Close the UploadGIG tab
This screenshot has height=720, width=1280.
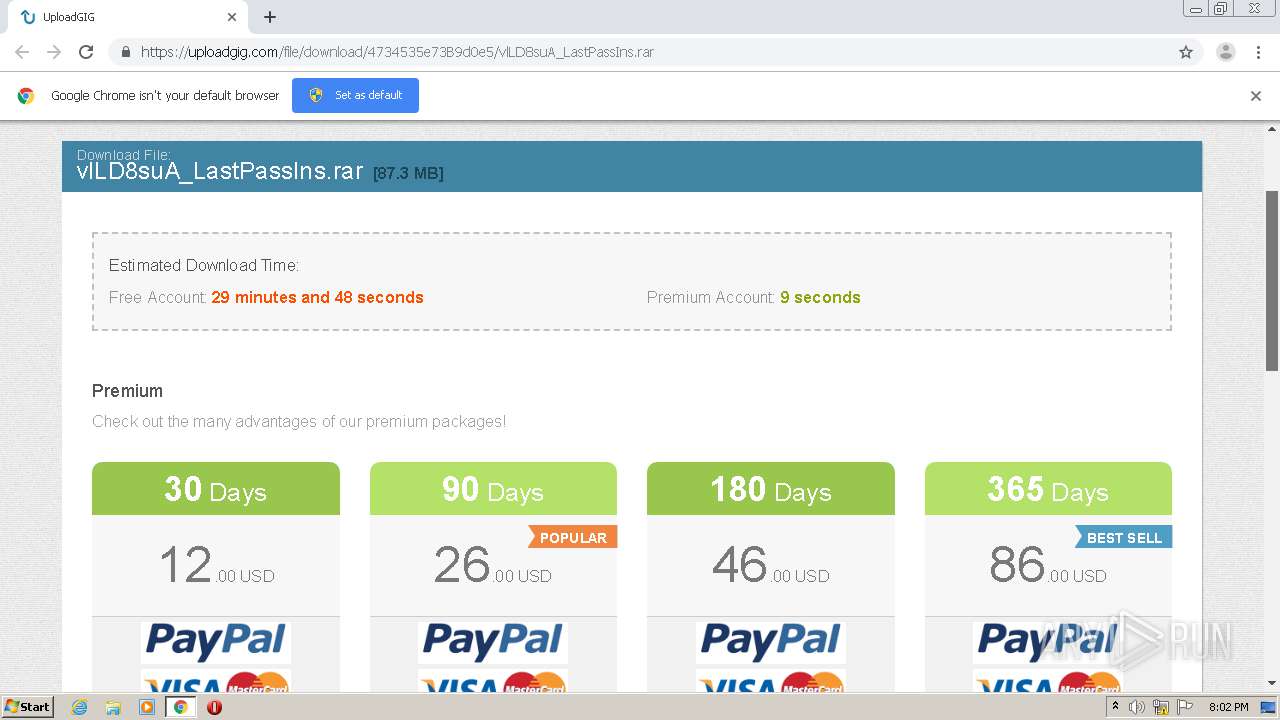click(x=232, y=17)
